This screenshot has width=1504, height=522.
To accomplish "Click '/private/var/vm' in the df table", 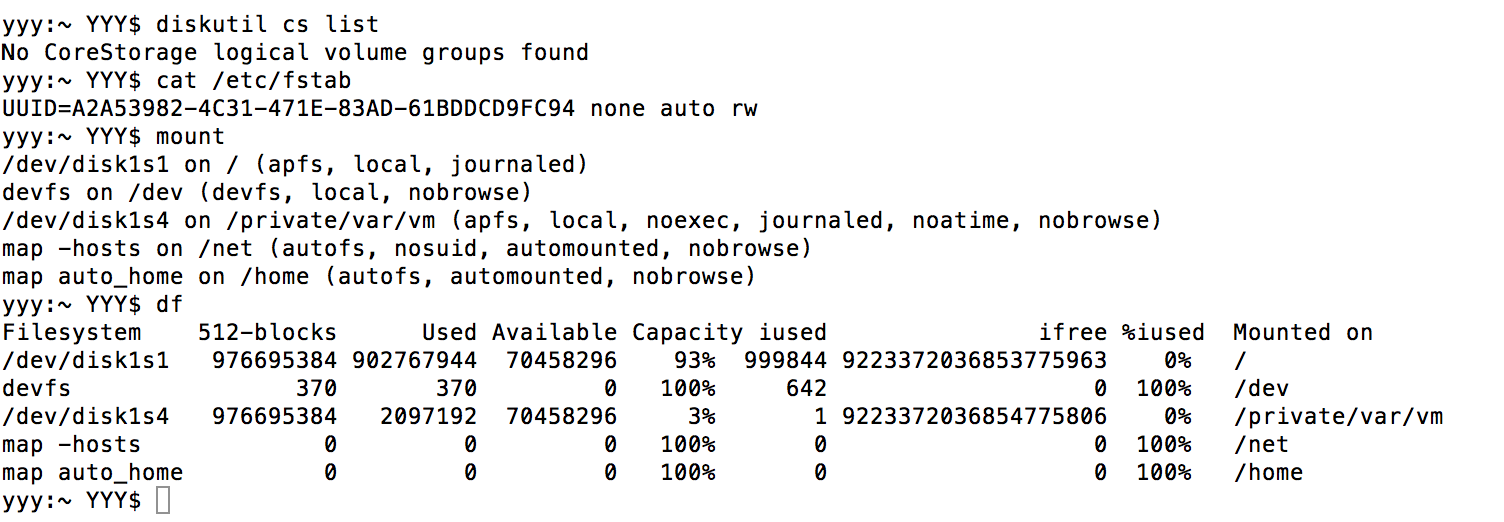I will point(1337,416).
